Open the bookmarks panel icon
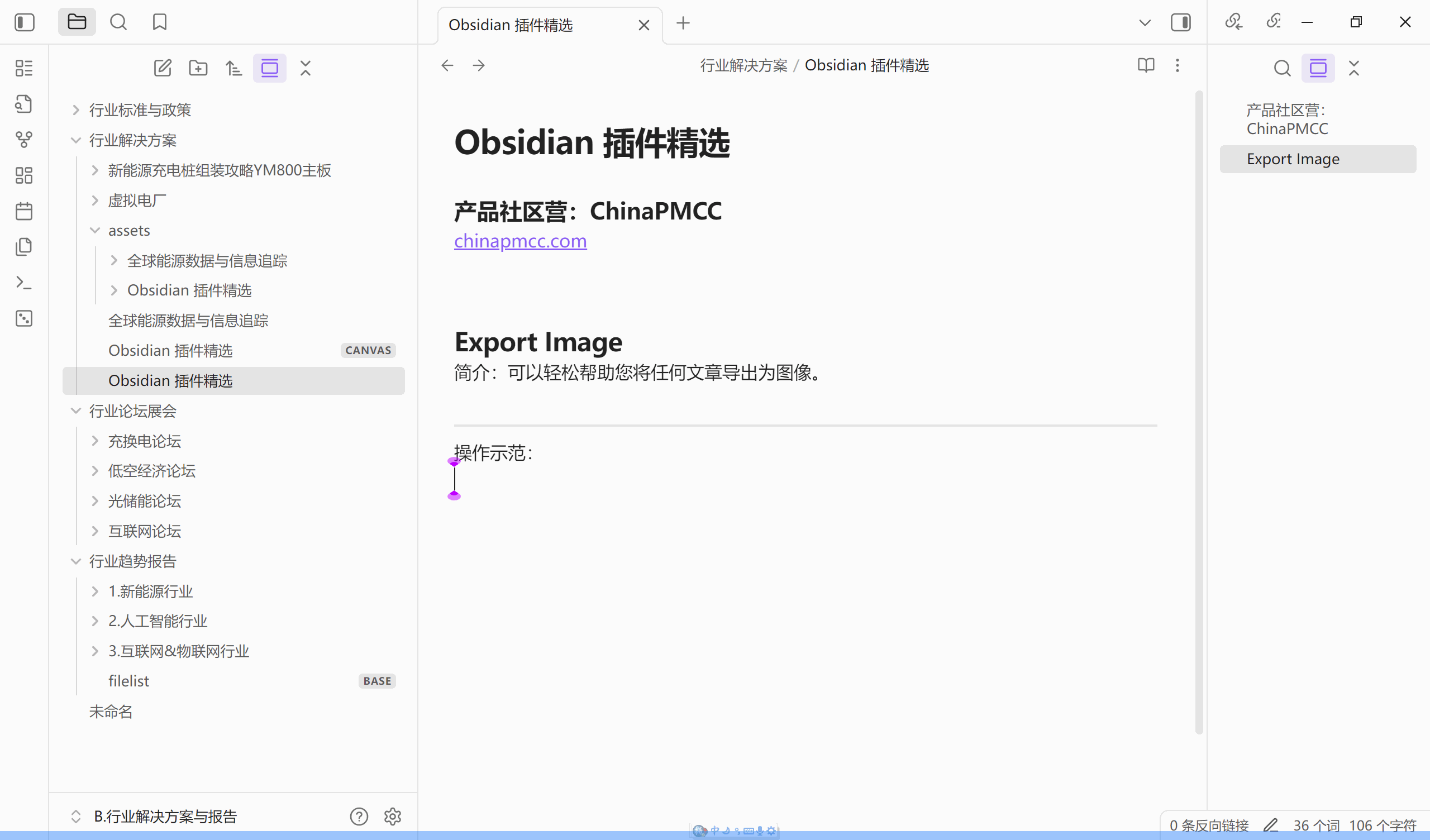 (159, 22)
